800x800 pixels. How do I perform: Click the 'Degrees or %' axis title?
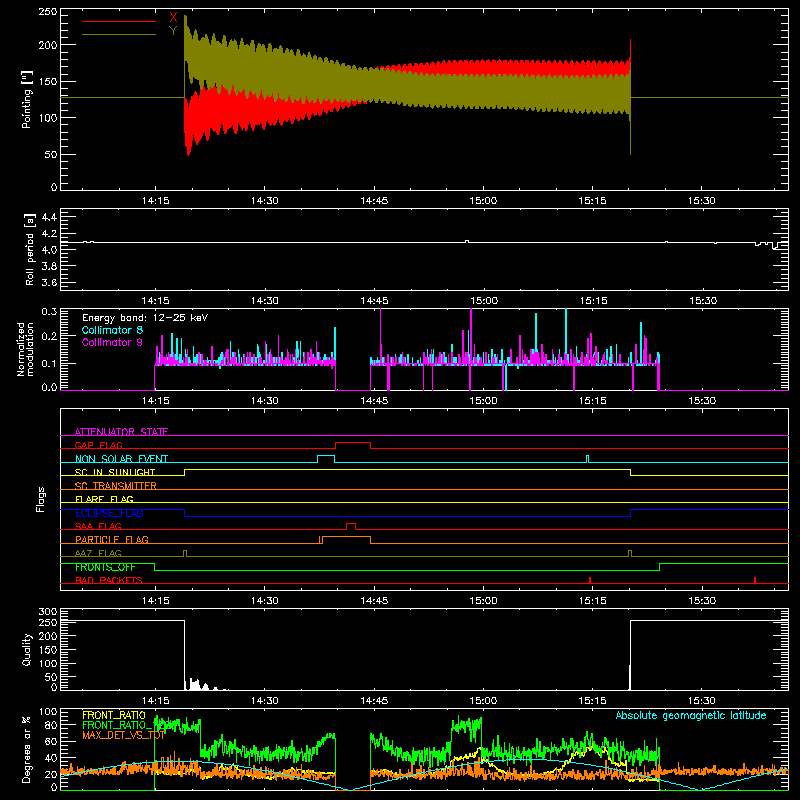[27, 749]
